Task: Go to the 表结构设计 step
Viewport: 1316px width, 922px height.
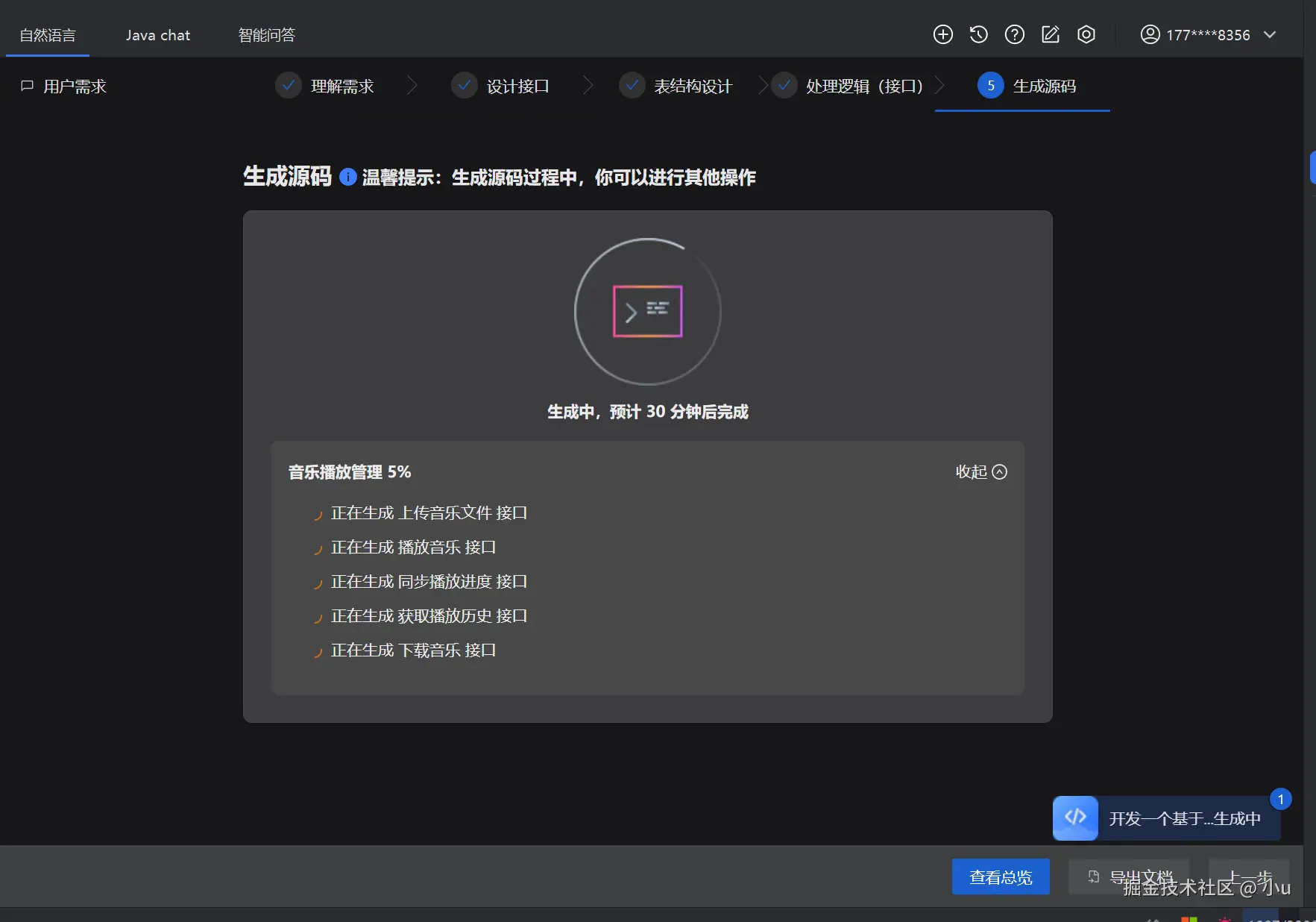Action: pos(676,86)
